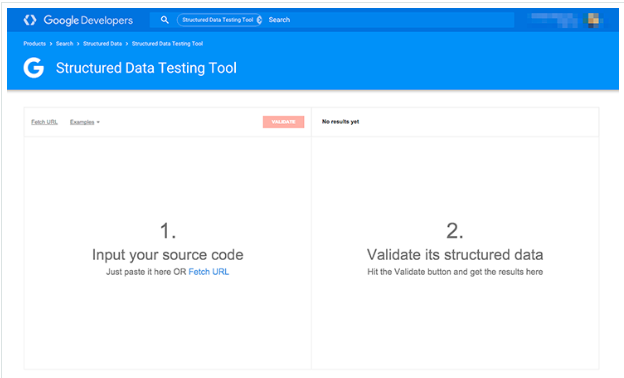Click the Structured Data Testing Tool heading
Viewport: 624px width, 378px height.
pyautogui.click(x=146, y=68)
